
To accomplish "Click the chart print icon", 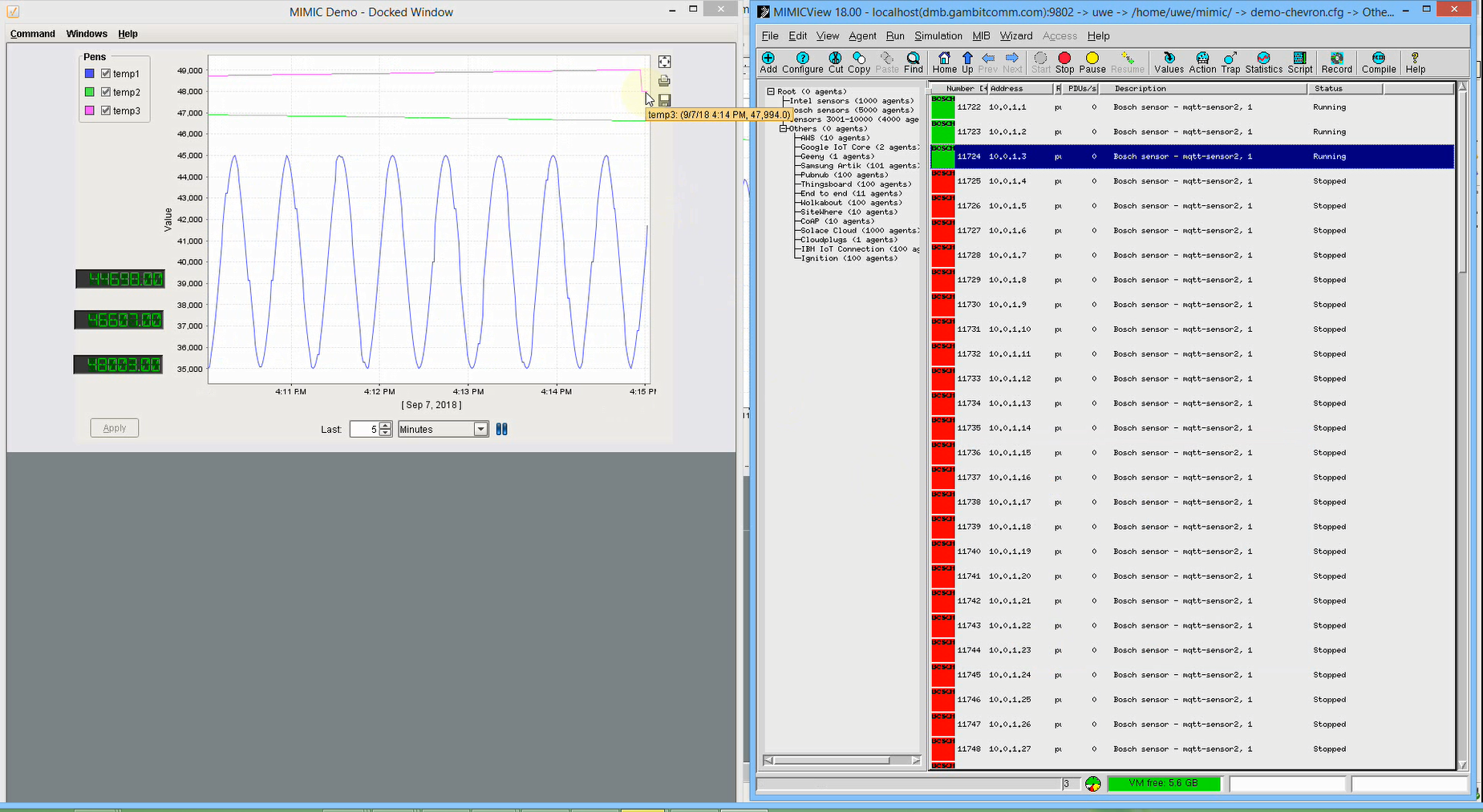I will tap(664, 81).
